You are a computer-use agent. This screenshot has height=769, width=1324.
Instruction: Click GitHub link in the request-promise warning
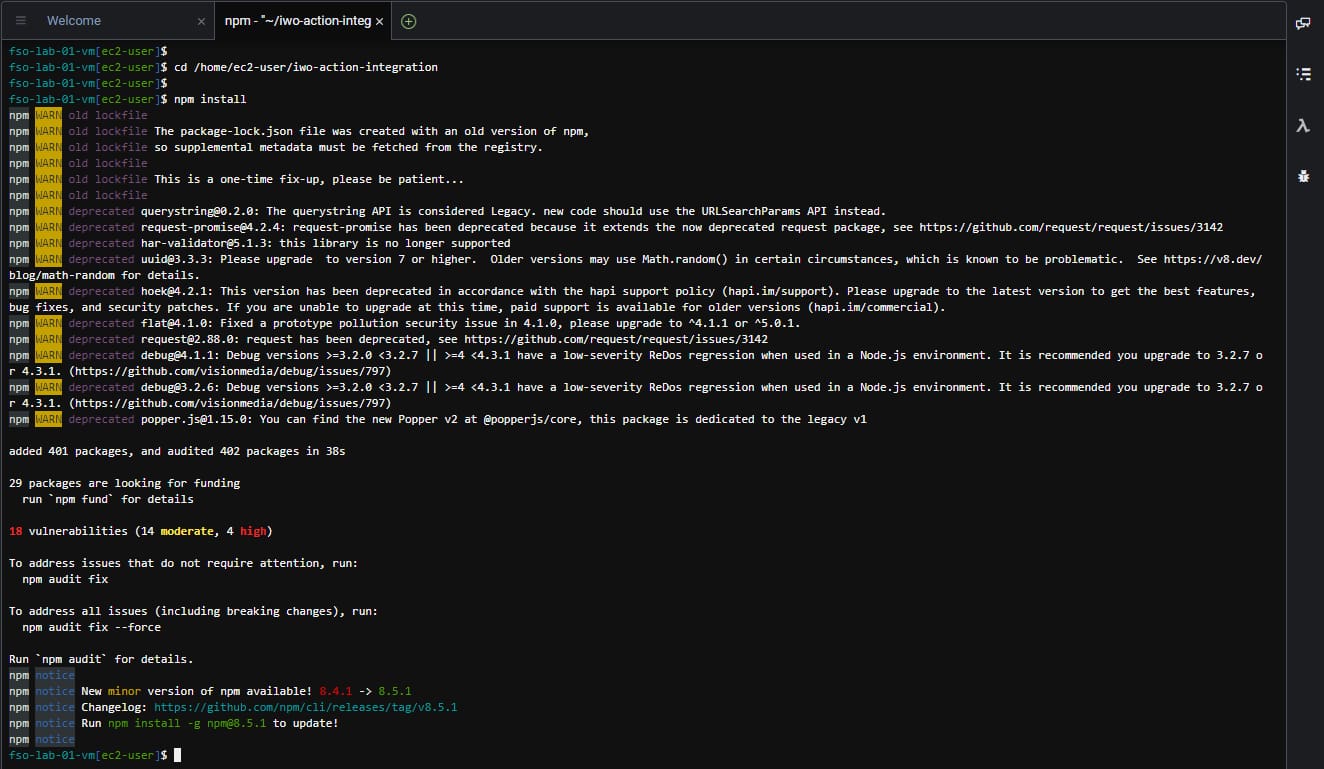(1070, 227)
